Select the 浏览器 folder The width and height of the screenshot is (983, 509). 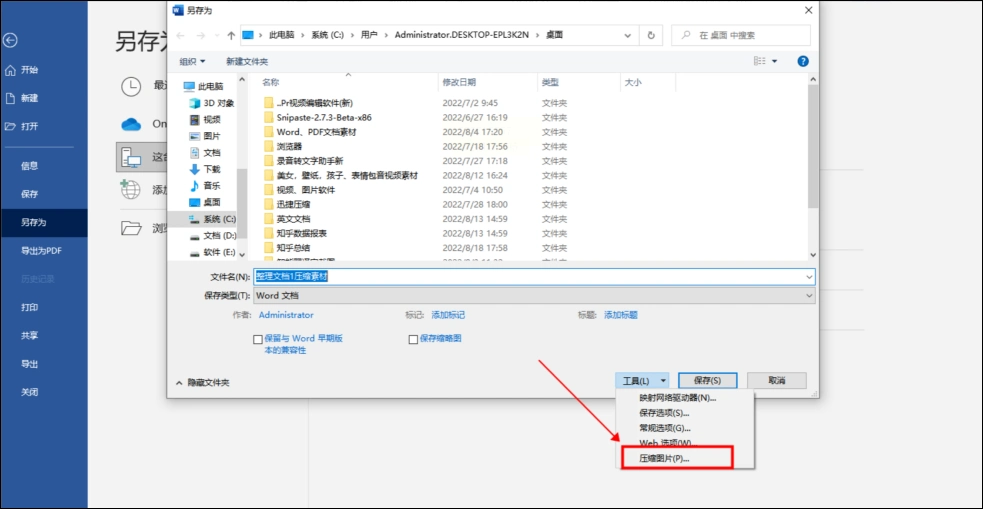click(282, 147)
